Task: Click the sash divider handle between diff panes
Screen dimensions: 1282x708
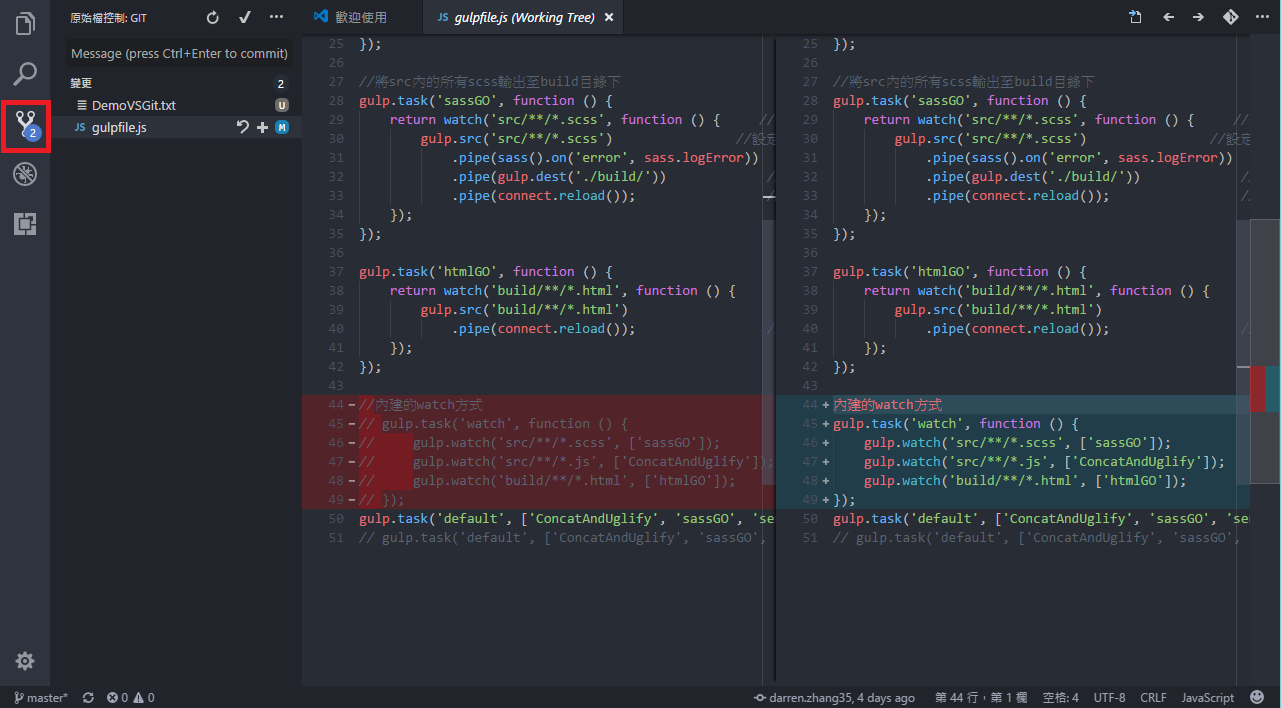Action: point(775,360)
